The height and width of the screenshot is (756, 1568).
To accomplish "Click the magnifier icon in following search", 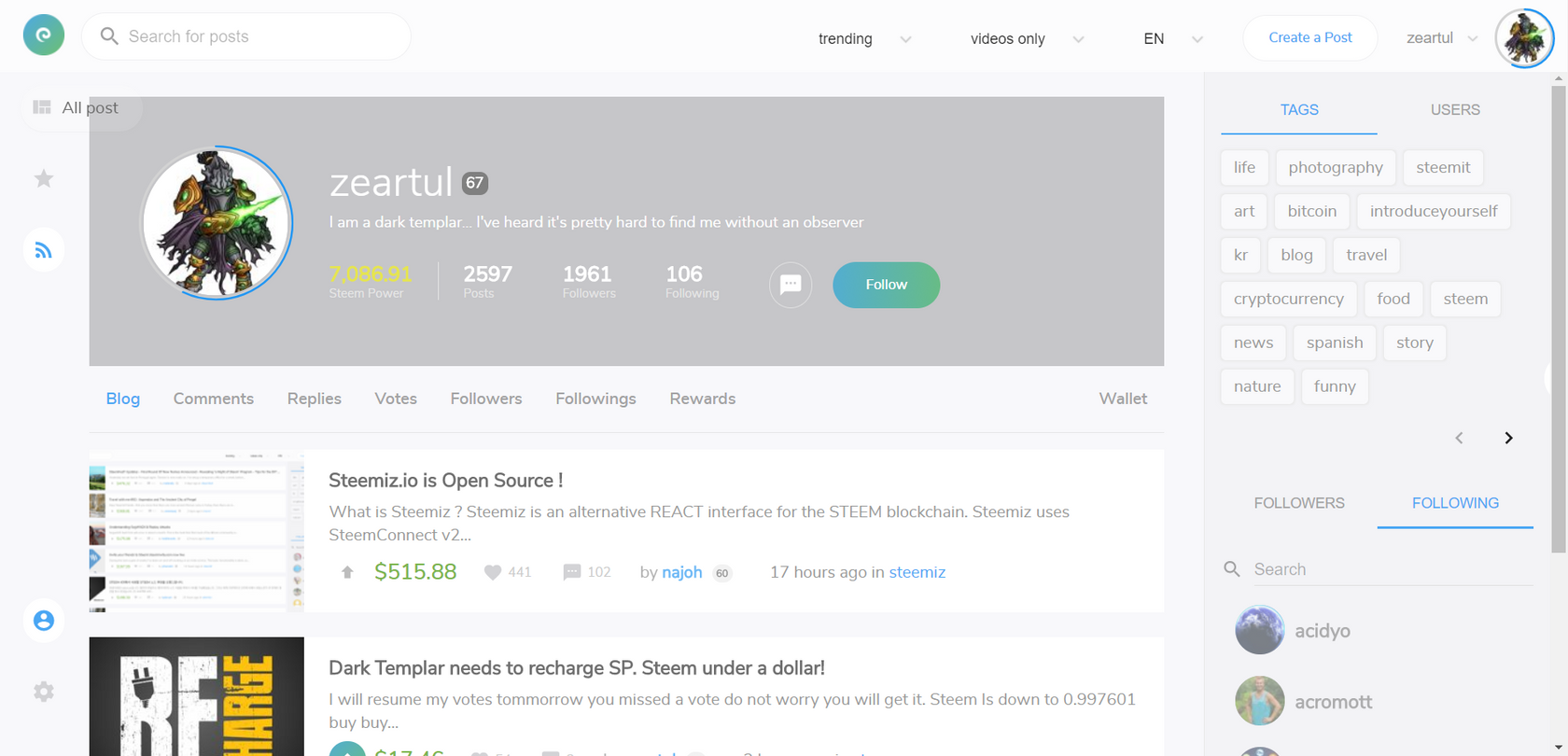I will pyautogui.click(x=1232, y=569).
